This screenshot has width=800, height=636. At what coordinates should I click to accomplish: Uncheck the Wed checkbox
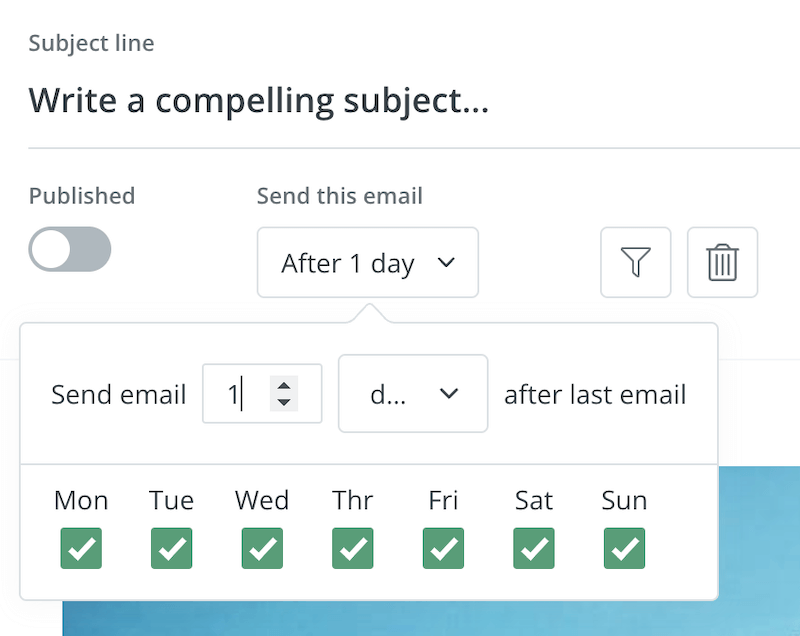click(x=262, y=548)
